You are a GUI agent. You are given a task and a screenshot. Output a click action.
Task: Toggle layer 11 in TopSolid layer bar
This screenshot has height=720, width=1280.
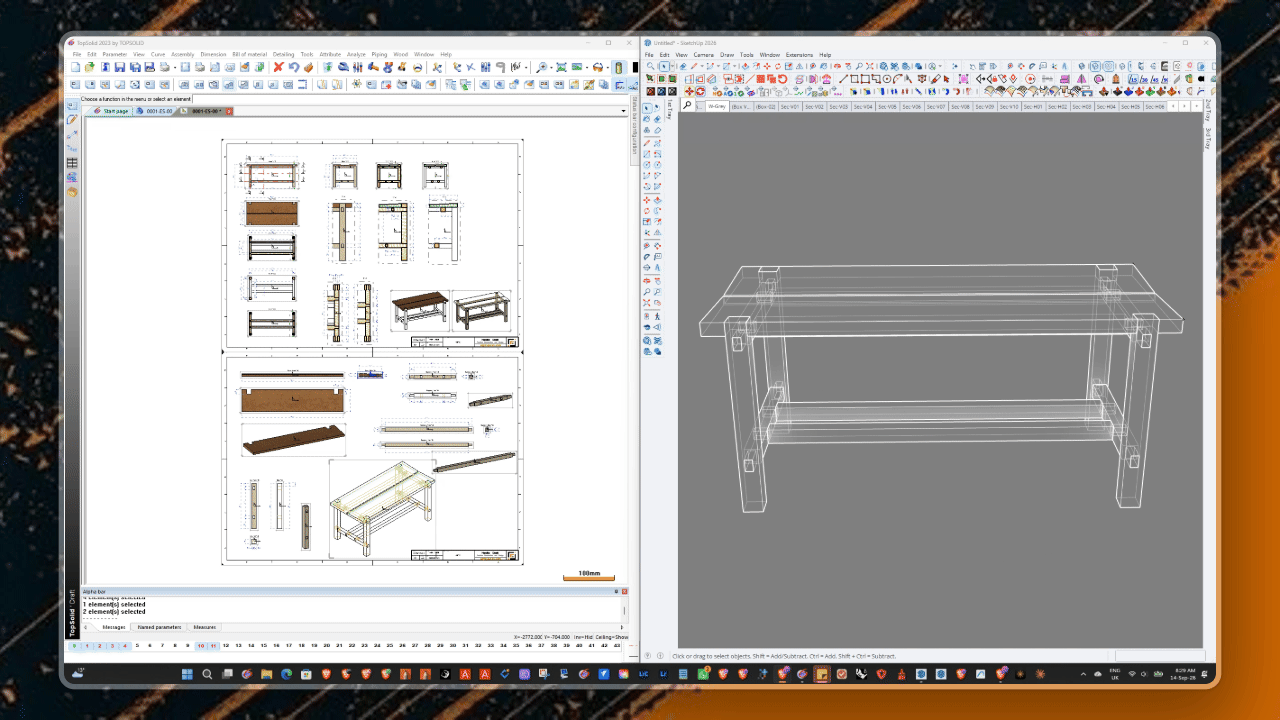(213, 646)
